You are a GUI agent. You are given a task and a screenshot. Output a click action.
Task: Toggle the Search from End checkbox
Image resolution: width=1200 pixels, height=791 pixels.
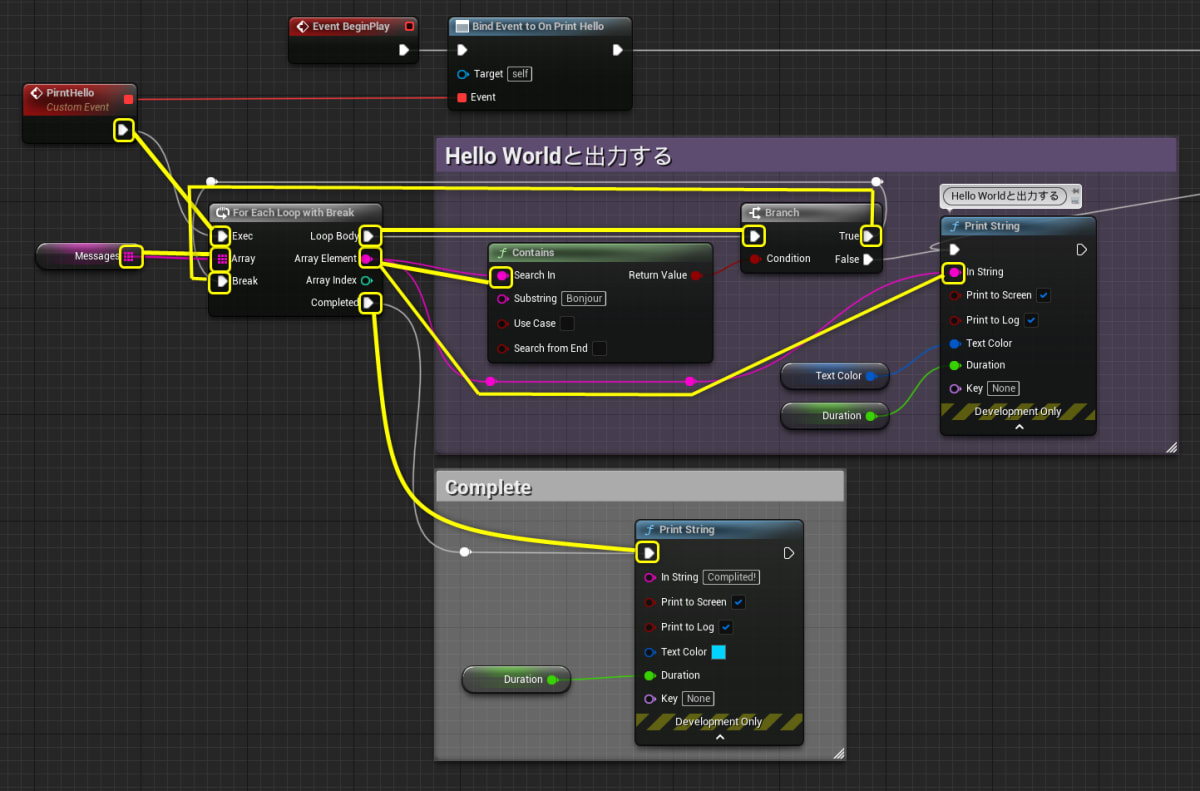point(598,347)
